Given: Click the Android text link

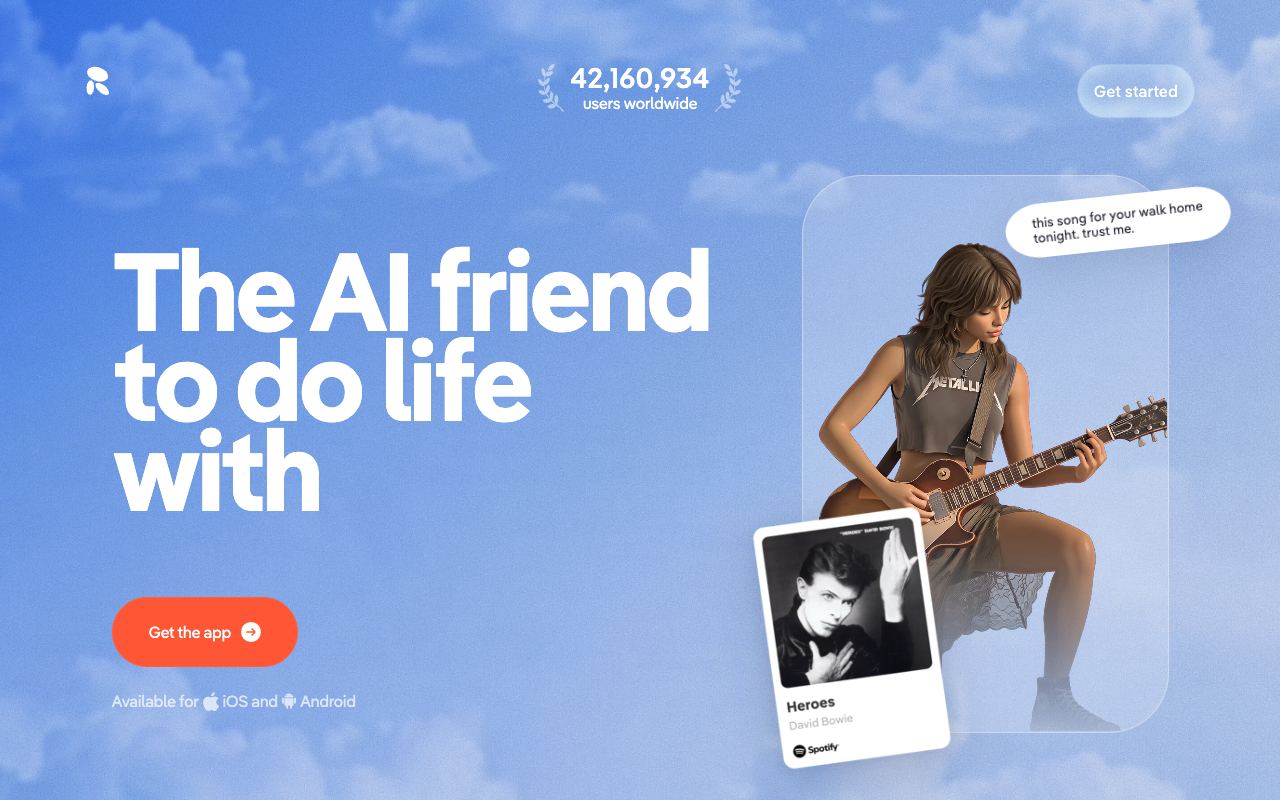Looking at the screenshot, I should [x=328, y=701].
